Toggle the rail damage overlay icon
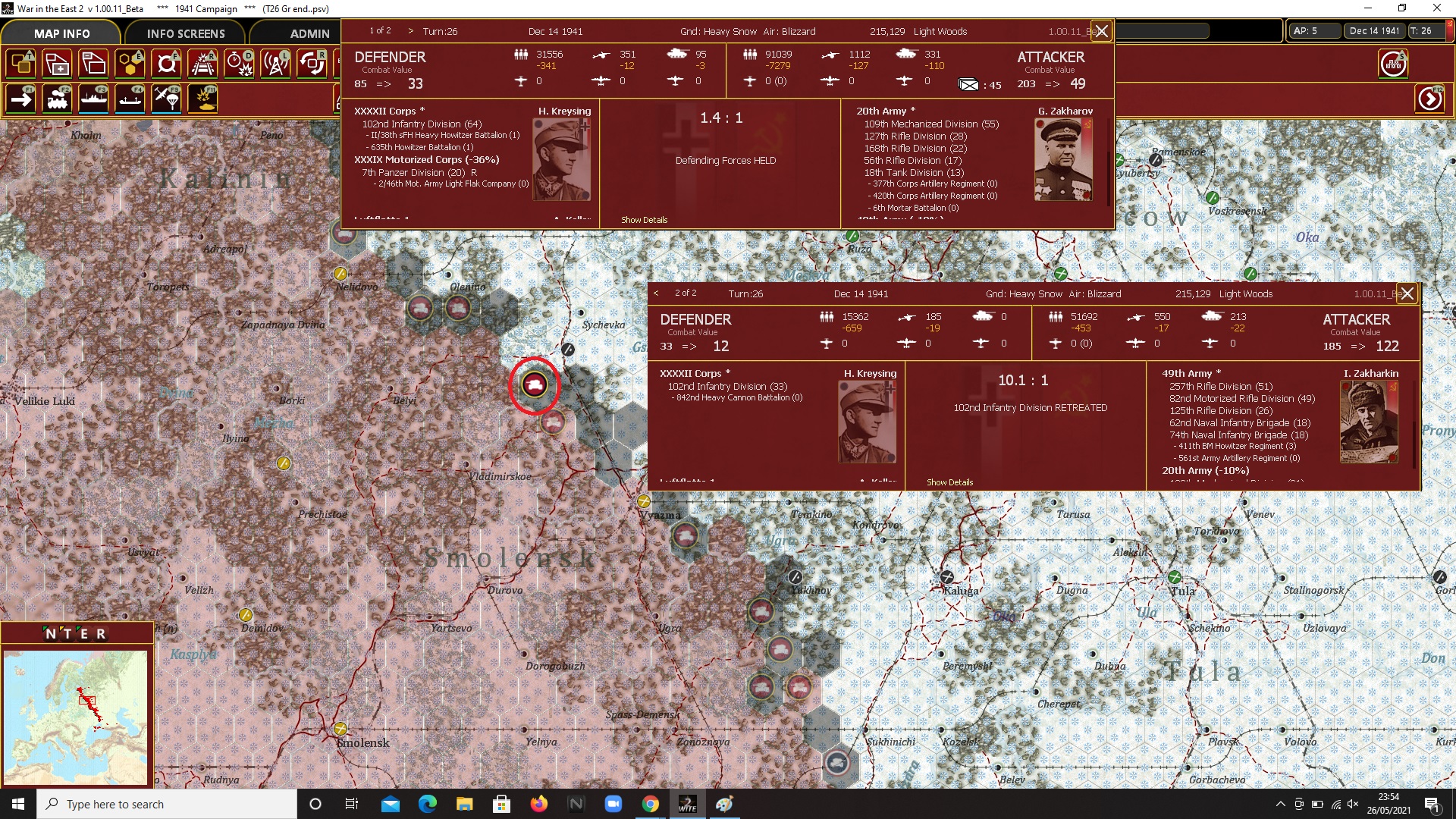This screenshot has width=1456, height=819. coord(203,64)
